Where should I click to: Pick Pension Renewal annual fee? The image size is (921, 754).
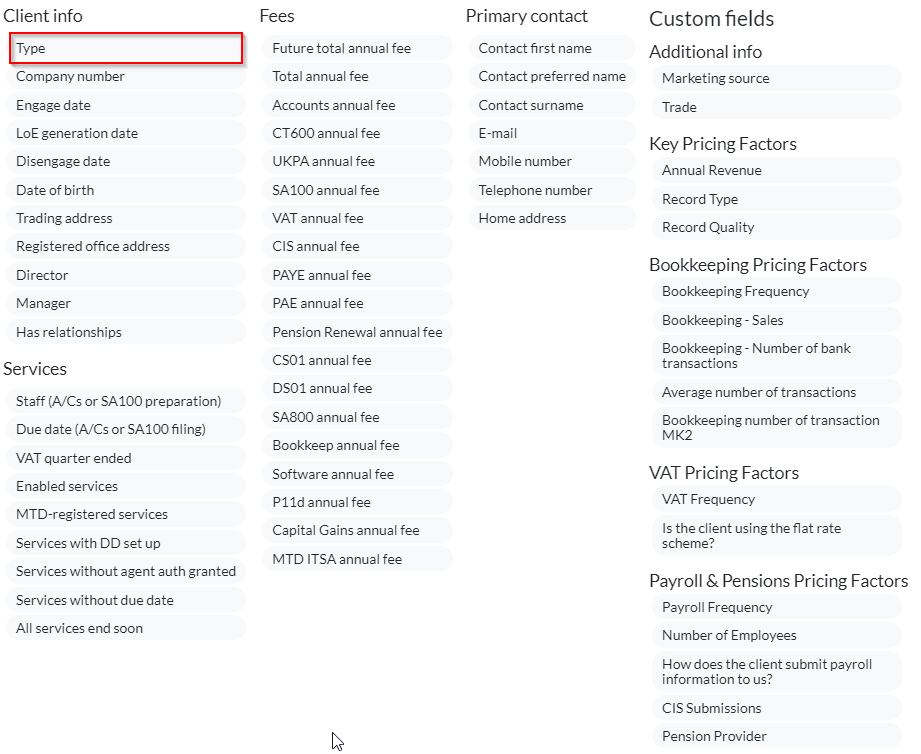(x=357, y=332)
